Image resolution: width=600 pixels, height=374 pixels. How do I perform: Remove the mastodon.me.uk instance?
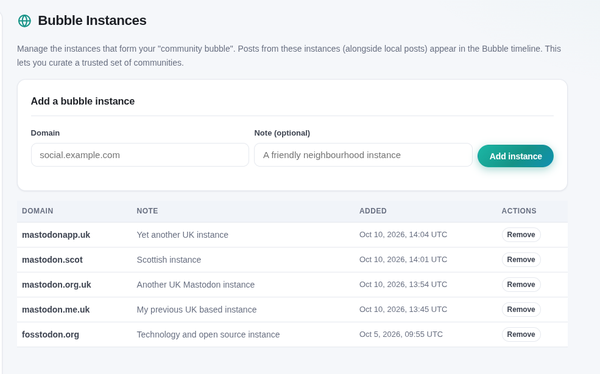coord(521,309)
